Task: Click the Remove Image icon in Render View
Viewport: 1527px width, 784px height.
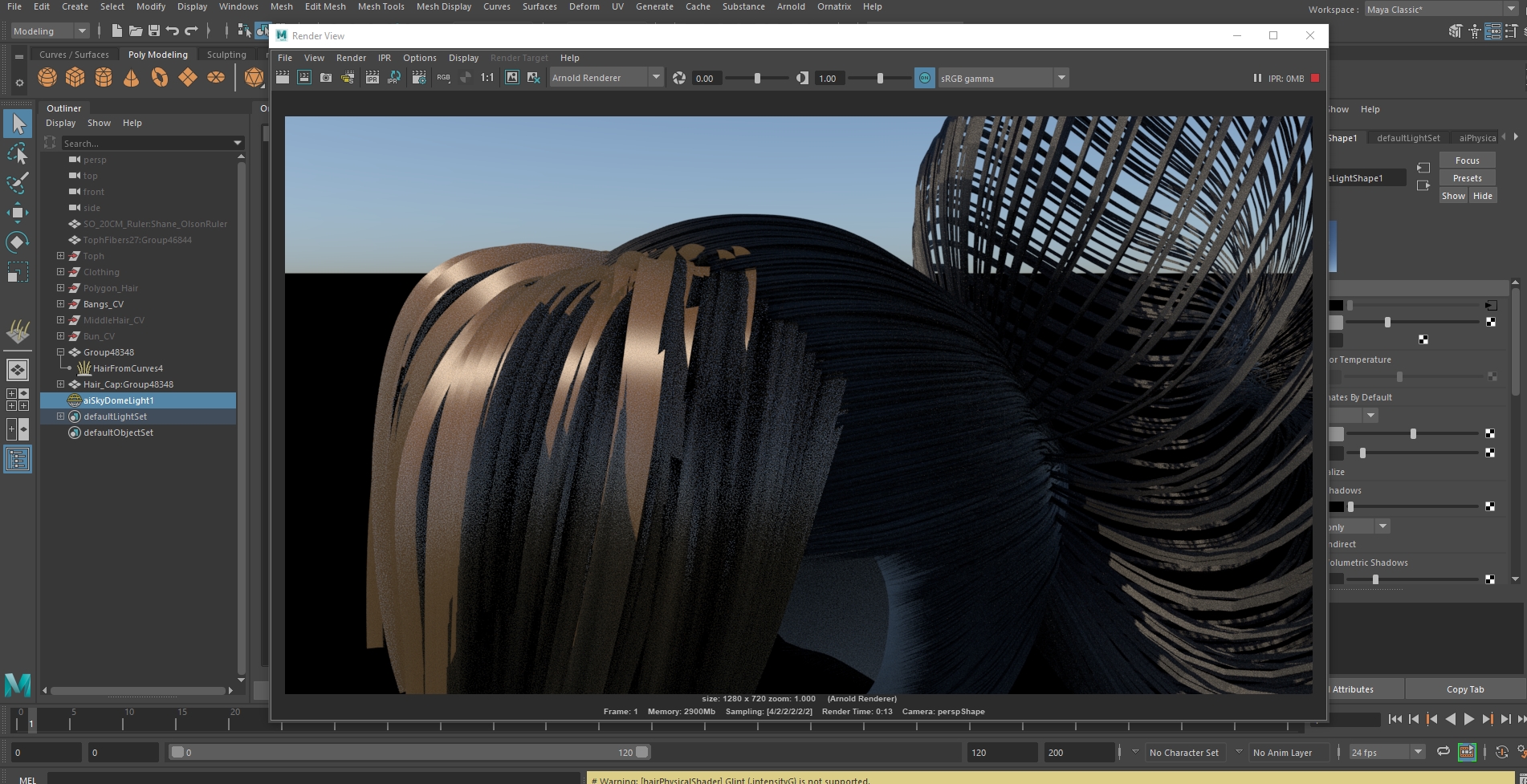Action: [x=533, y=78]
